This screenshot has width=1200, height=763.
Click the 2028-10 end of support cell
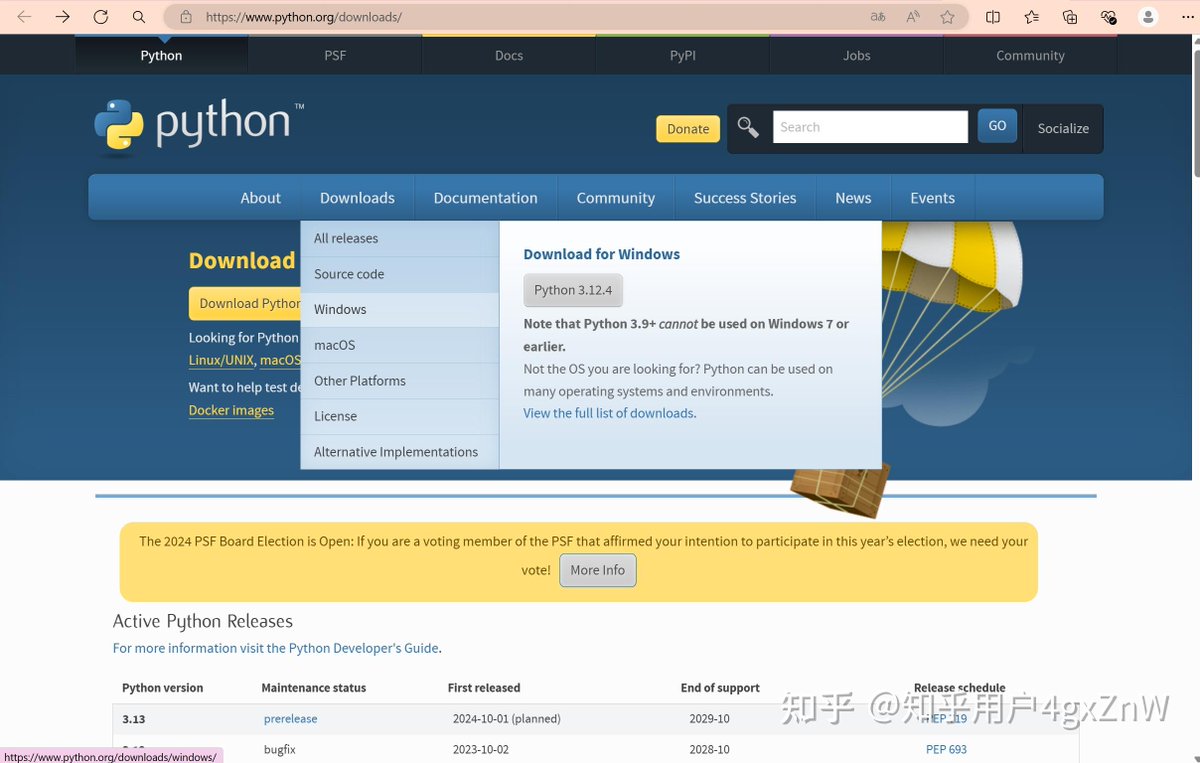point(709,749)
